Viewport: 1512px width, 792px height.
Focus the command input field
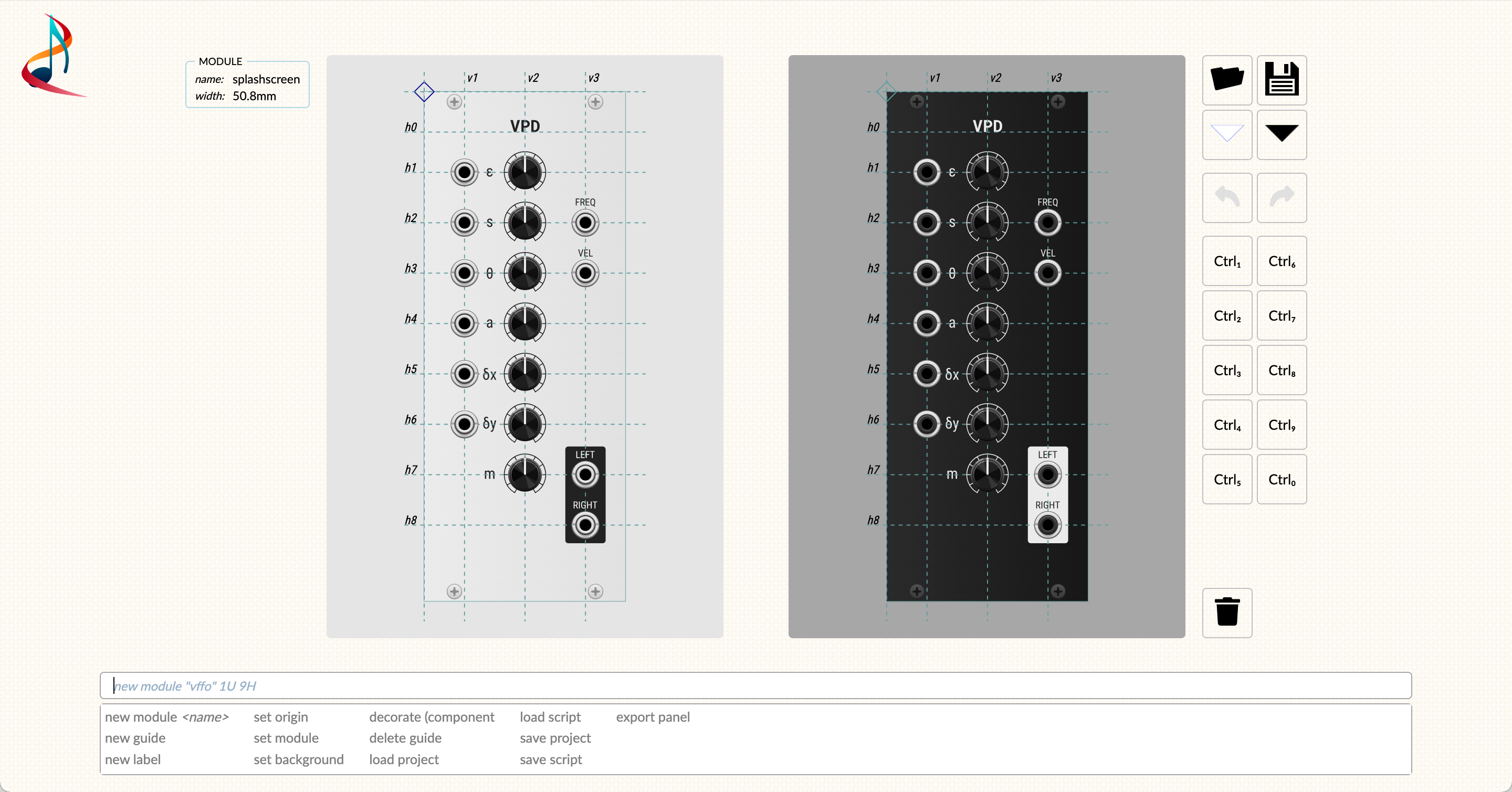(x=755, y=685)
